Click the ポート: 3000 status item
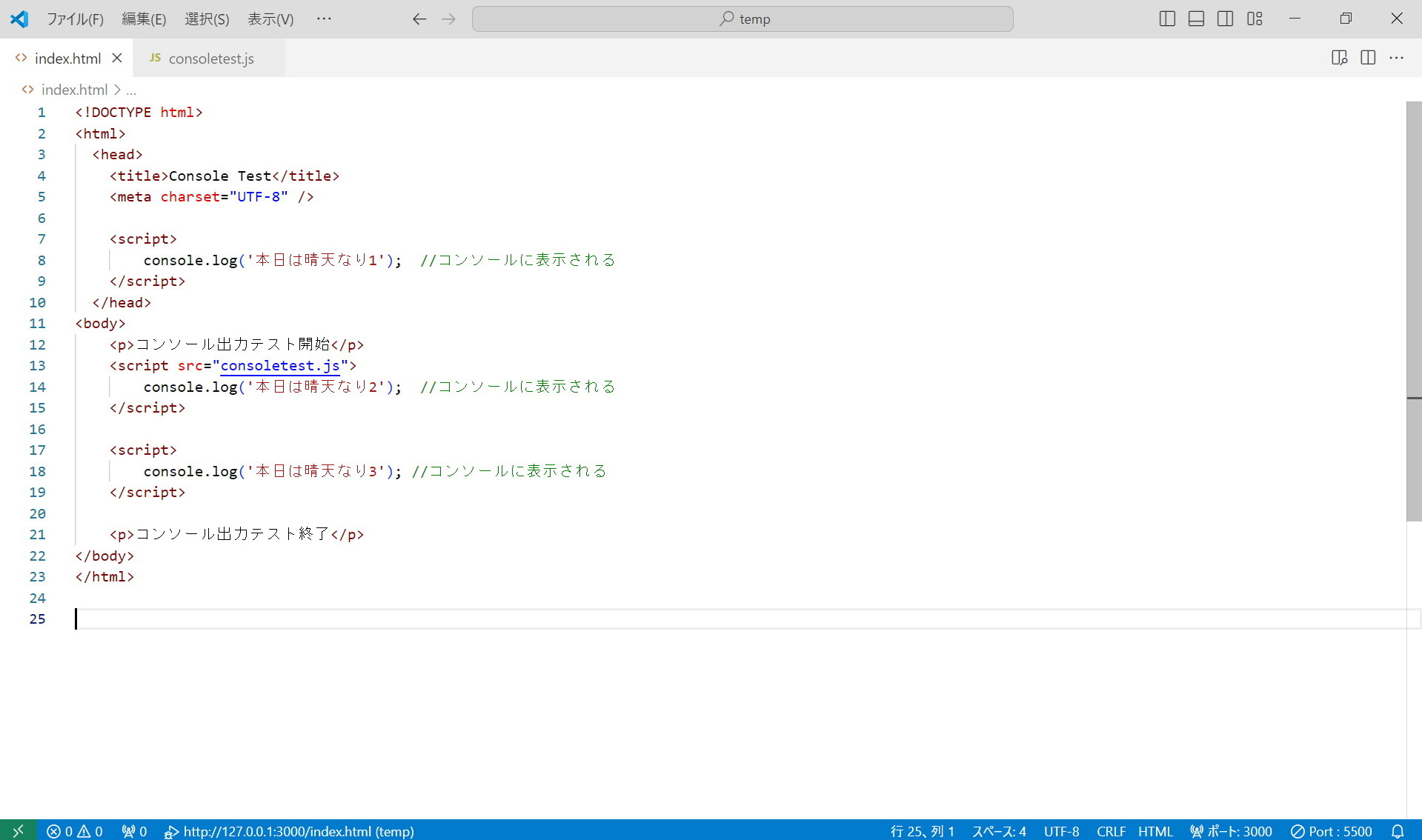This screenshot has height=840, width=1422. point(1231,831)
